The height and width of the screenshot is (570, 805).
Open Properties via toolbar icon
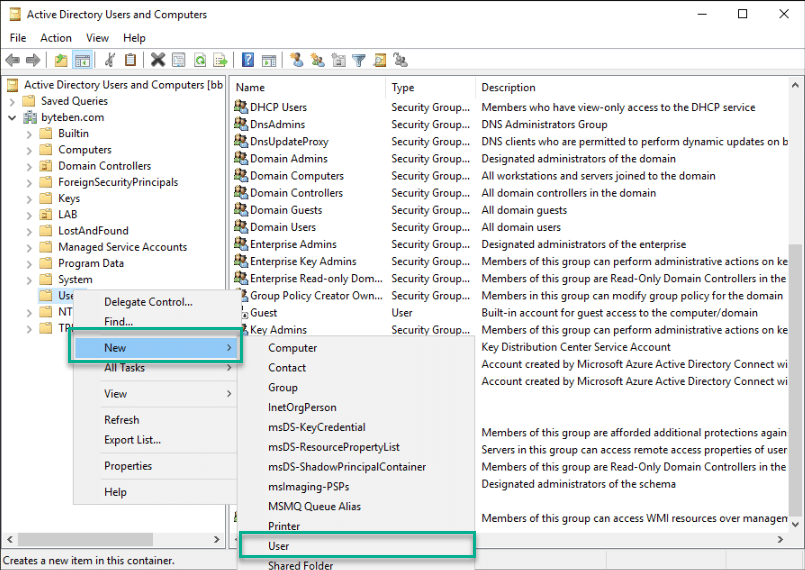point(178,60)
